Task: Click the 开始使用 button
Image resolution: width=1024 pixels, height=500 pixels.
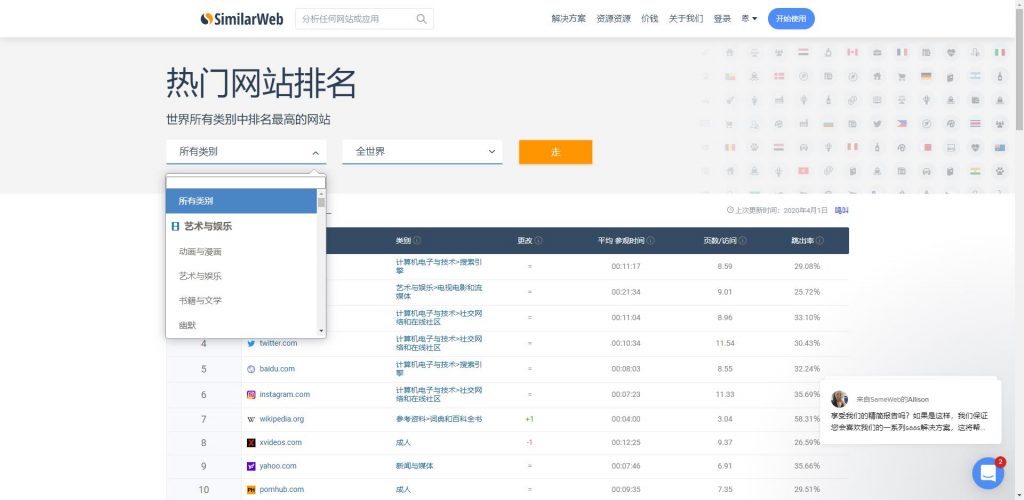Action: point(791,19)
